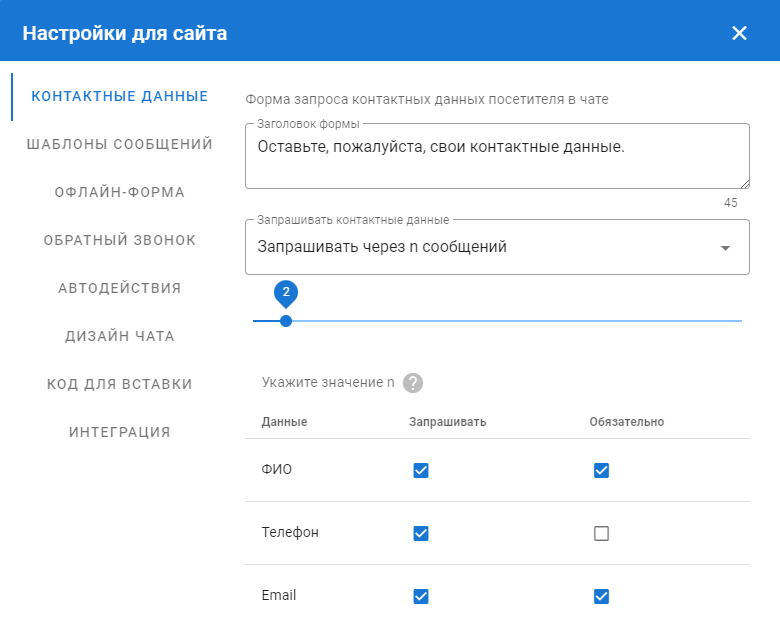Open the Контактные данные tab
Image resolution: width=780 pixels, height=620 pixels.
pos(120,96)
